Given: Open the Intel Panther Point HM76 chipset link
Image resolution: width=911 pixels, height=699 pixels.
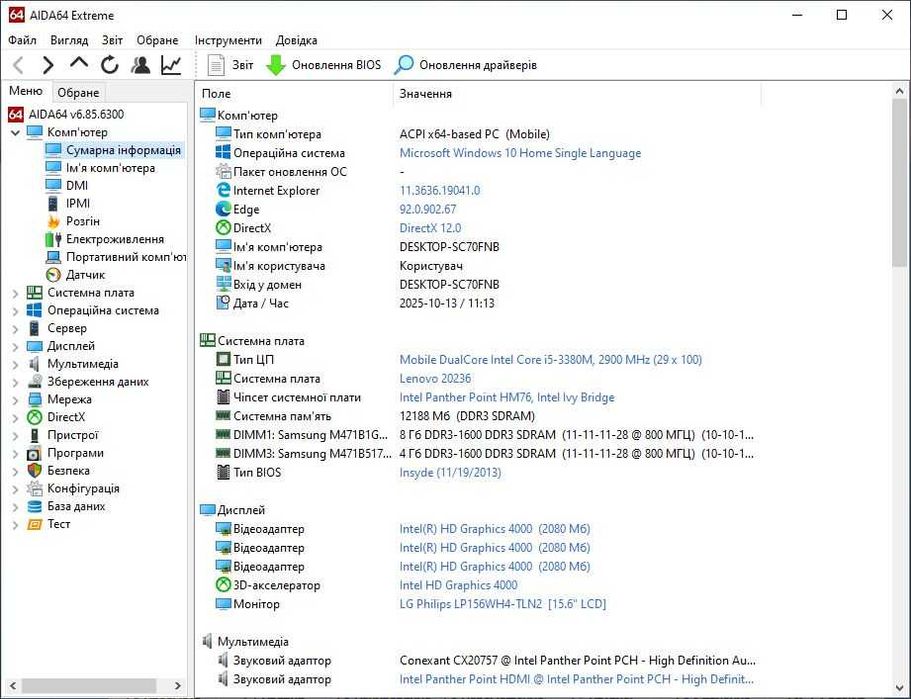Looking at the screenshot, I should (507, 397).
